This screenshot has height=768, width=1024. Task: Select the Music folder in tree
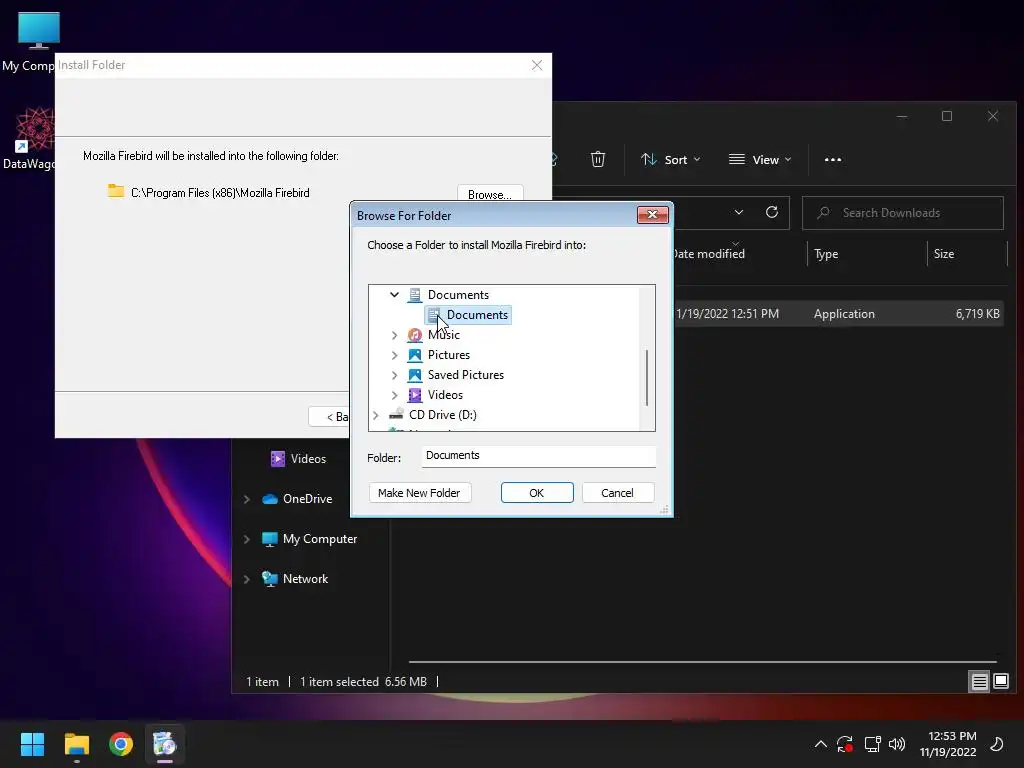[x=444, y=335]
